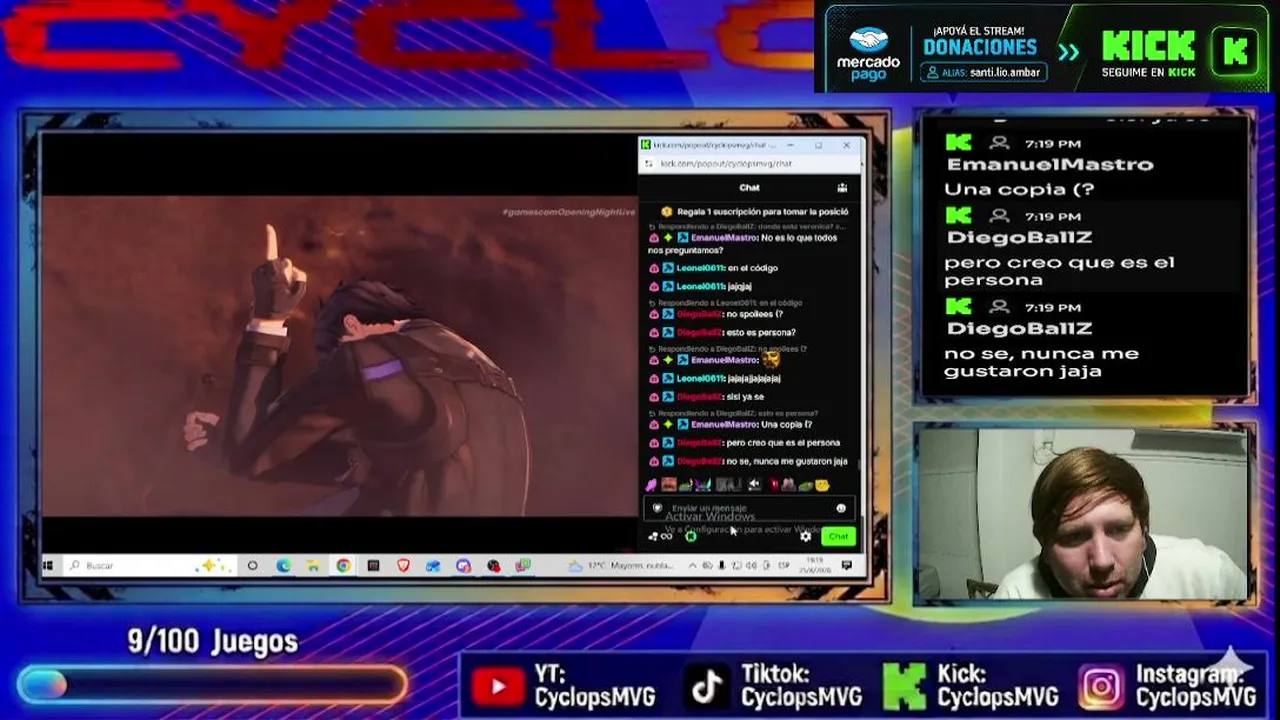Image resolution: width=1280 pixels, height=720 pixels.
Task: Pick the white speaker-shaped emote
Action: (755, 485)
